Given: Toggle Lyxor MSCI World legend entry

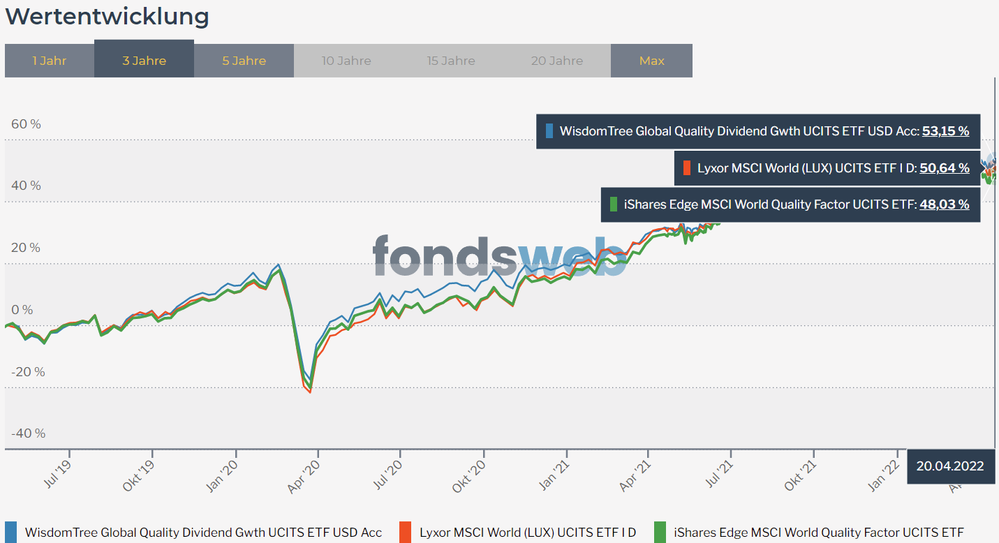Looking at the screenshot, I should pyautogui.click(x=518, y=532).
